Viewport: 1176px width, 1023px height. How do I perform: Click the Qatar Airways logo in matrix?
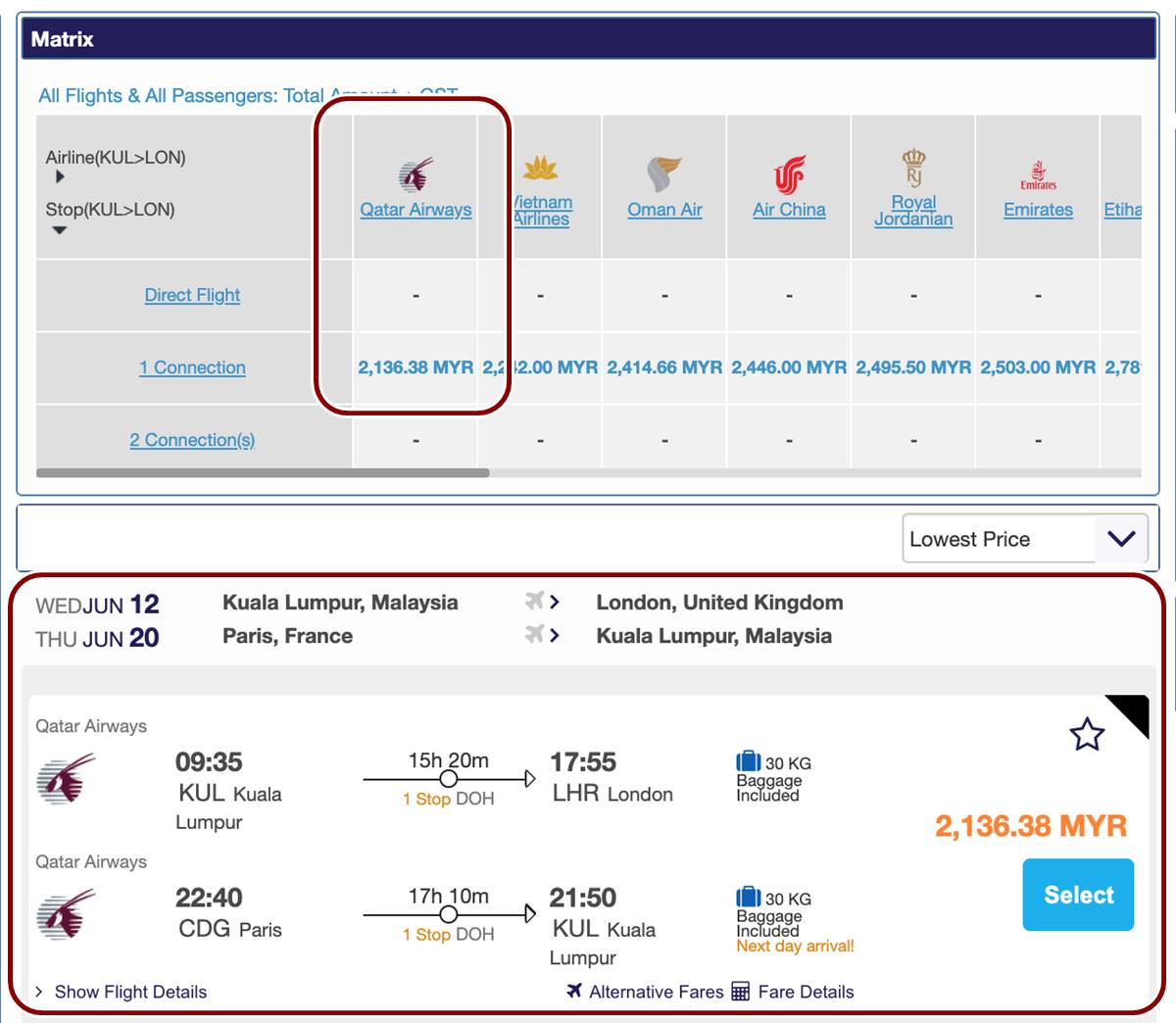pos(416,174)
